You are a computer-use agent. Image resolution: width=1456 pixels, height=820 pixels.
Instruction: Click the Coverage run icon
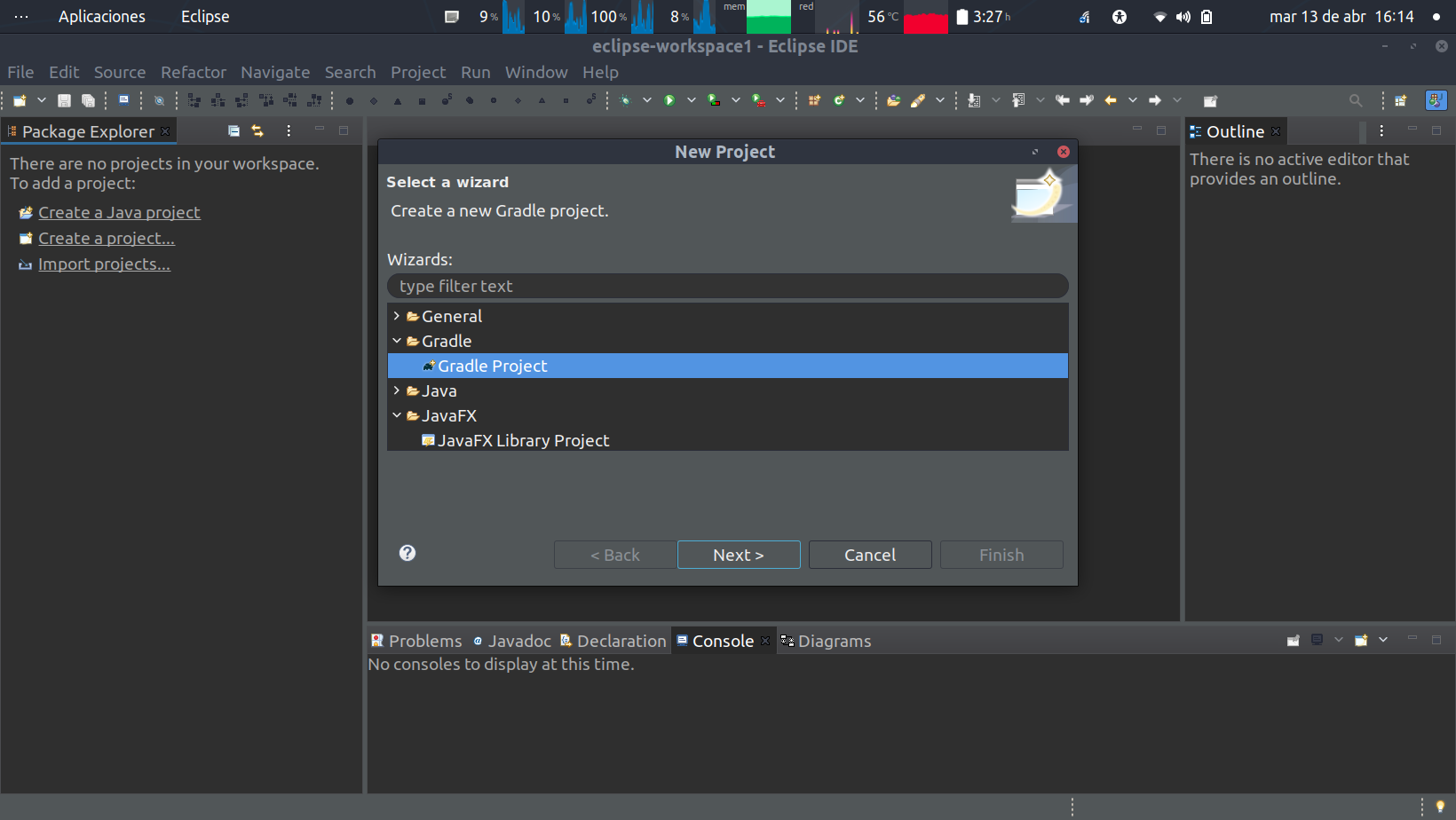(x=714, y=100)
